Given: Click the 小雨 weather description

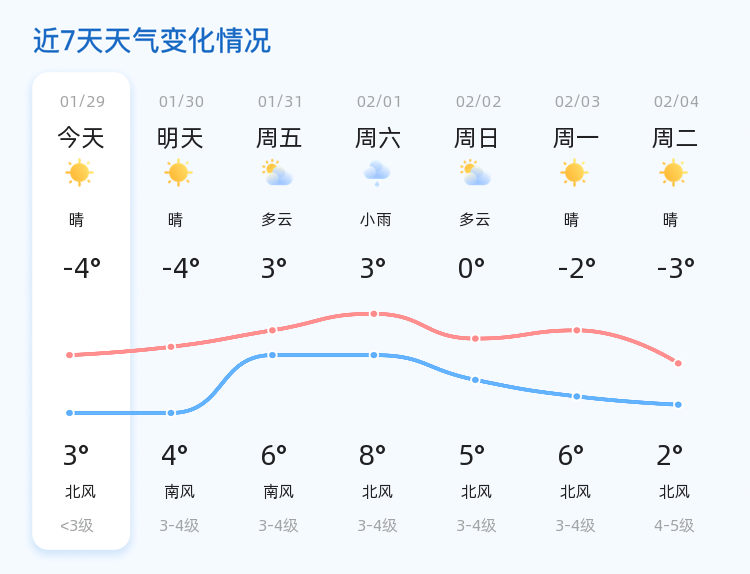Looking at the screenshot, I should (375, 220).
